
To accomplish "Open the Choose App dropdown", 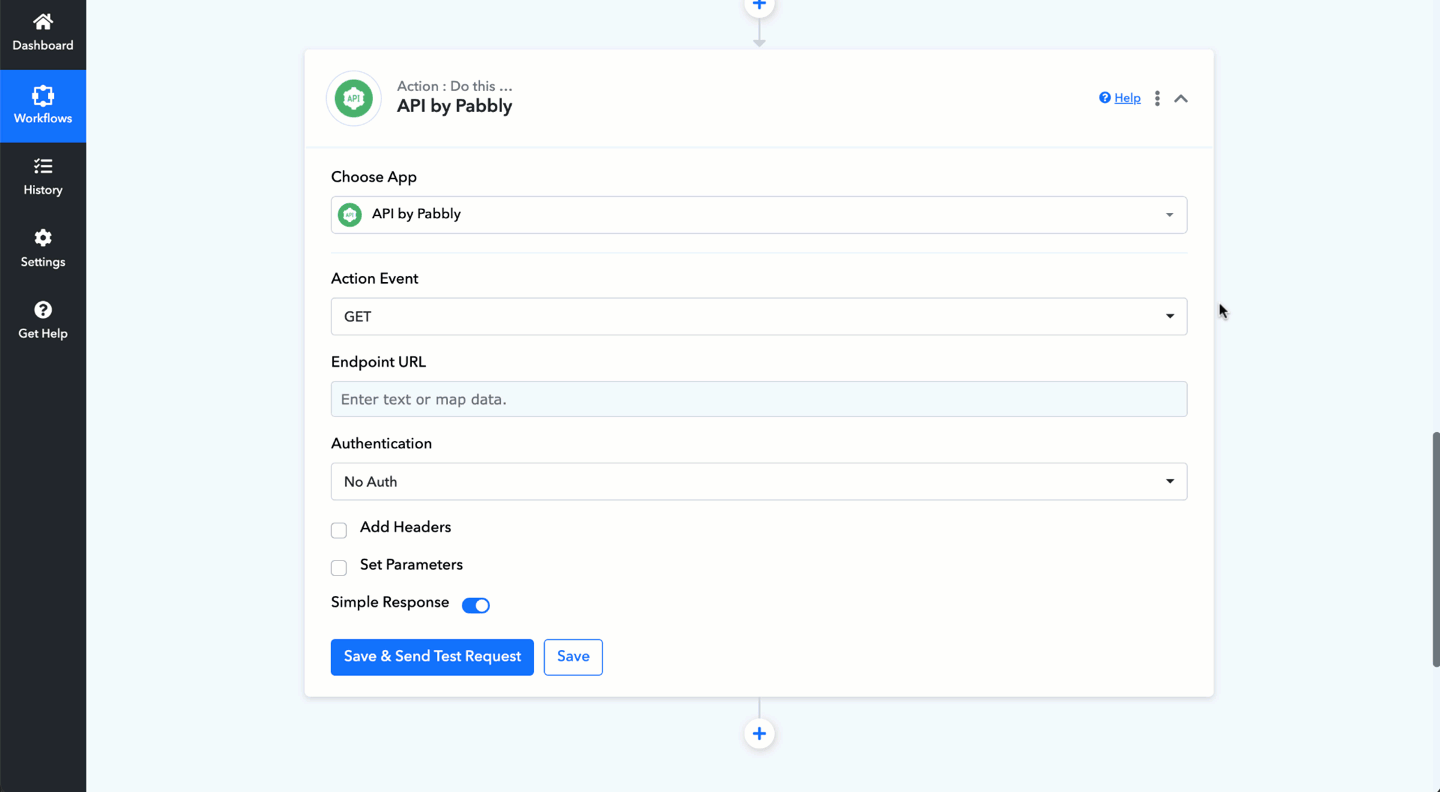I will pyautogui.click(x=759, y=215).
